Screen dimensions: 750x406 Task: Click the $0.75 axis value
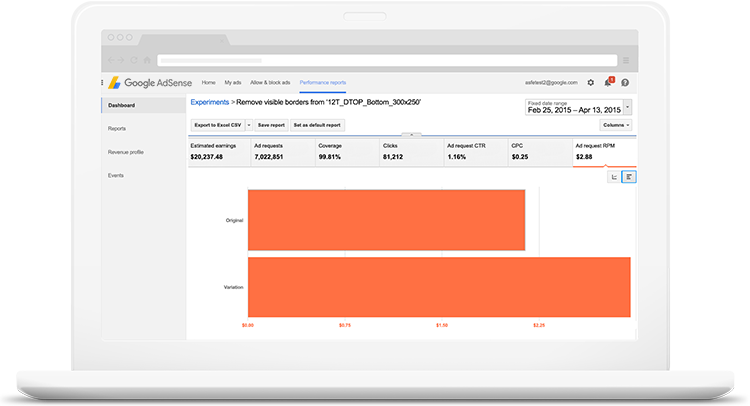pyautogui.click(x=344, y=325)
